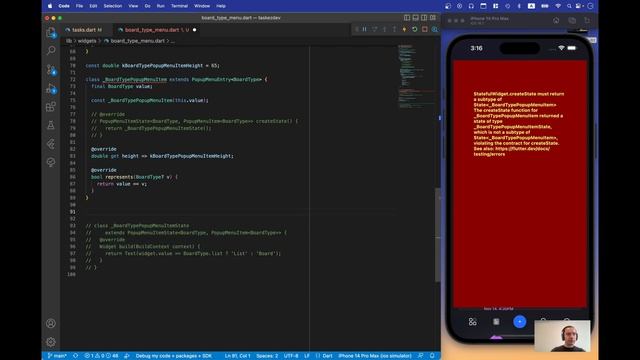Change indentation via 'Spaces: 2'
The height and width of the screenshot is (360, 640).
(267, 356)
